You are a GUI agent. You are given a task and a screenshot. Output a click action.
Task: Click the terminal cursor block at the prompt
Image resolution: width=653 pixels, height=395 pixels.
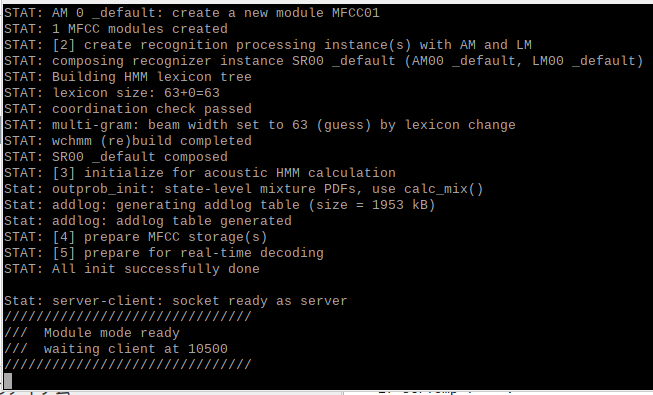tap(8, 380)
